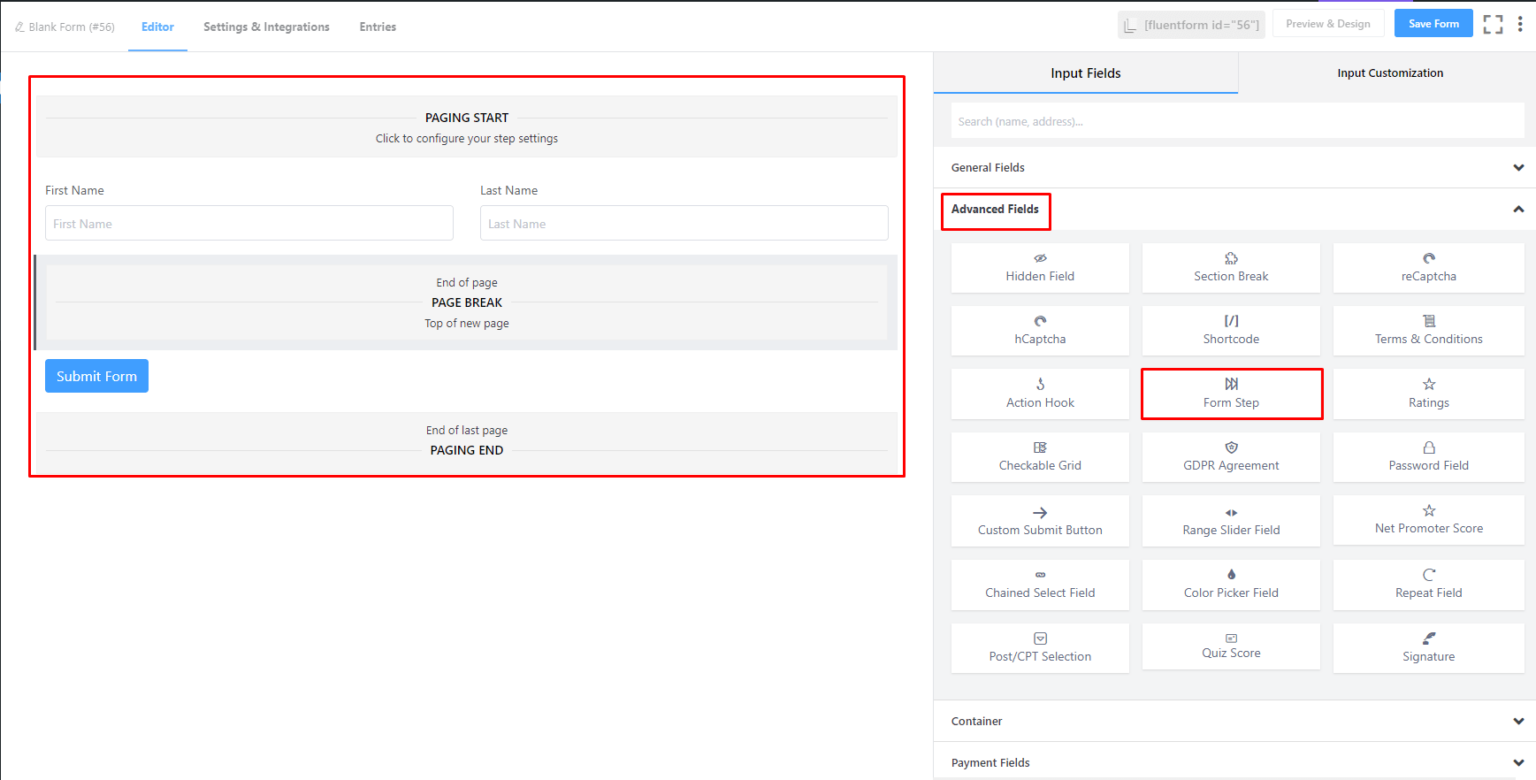The width and height of the screenshot is (1536, 780).
Task: Insert an hCaptcha field
Action: pyautogui.click(x=1040, y=330)
